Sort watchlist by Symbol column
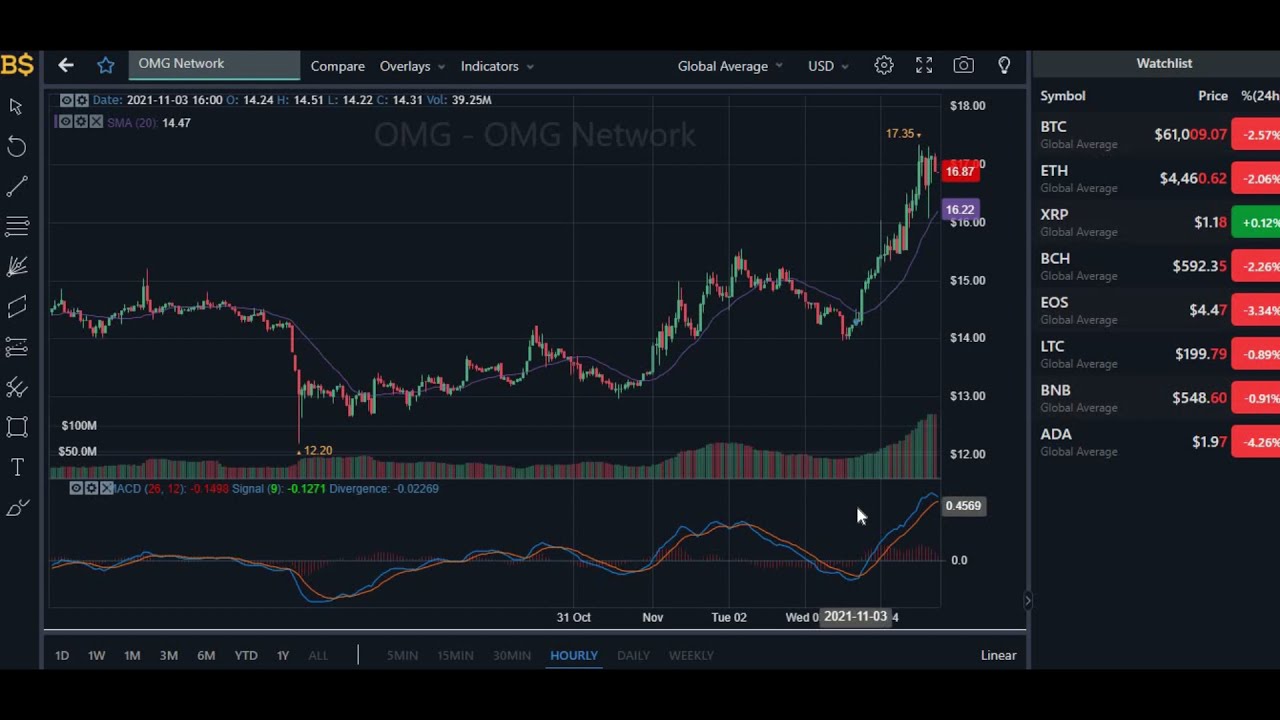This screenshot has width=1280, height=720. tap(1062, 96)
